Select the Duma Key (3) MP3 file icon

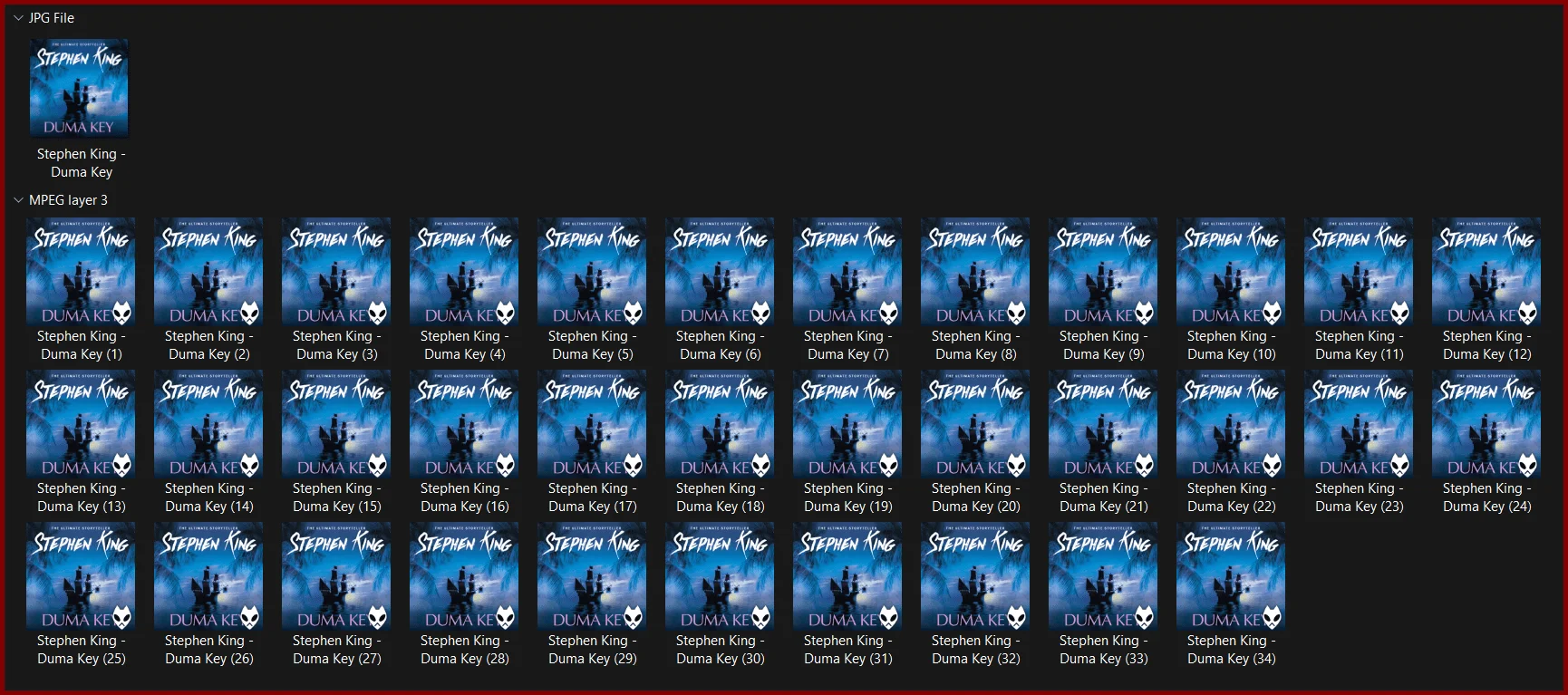pyautogui.click(x=336, y=272)
